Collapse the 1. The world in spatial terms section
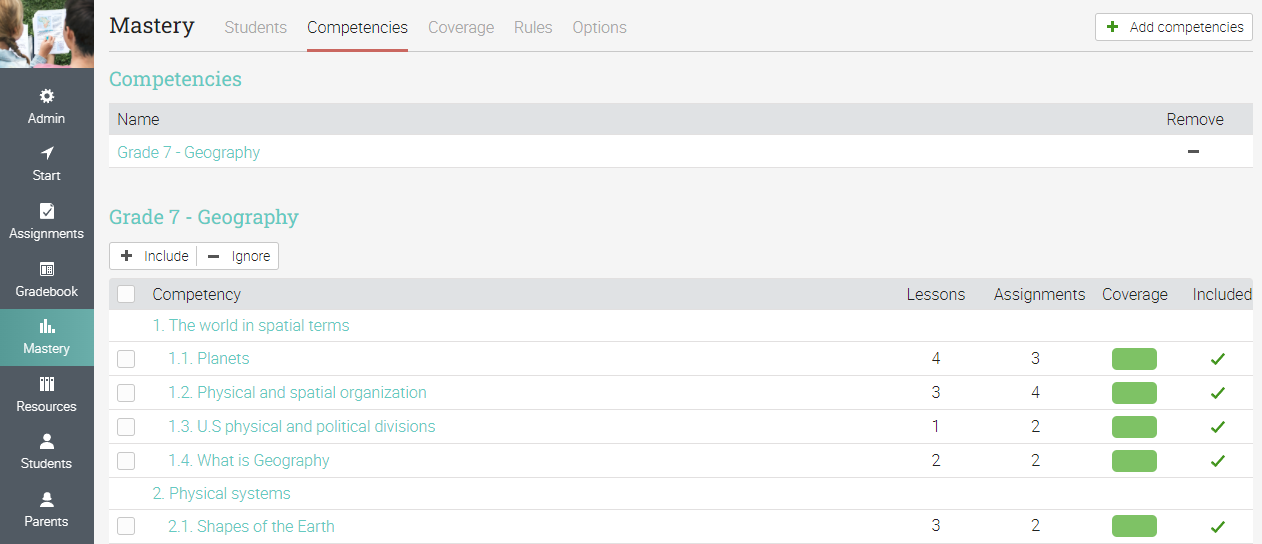The height and width of the screenshot is (544, 1262). (x=251, y=326)
